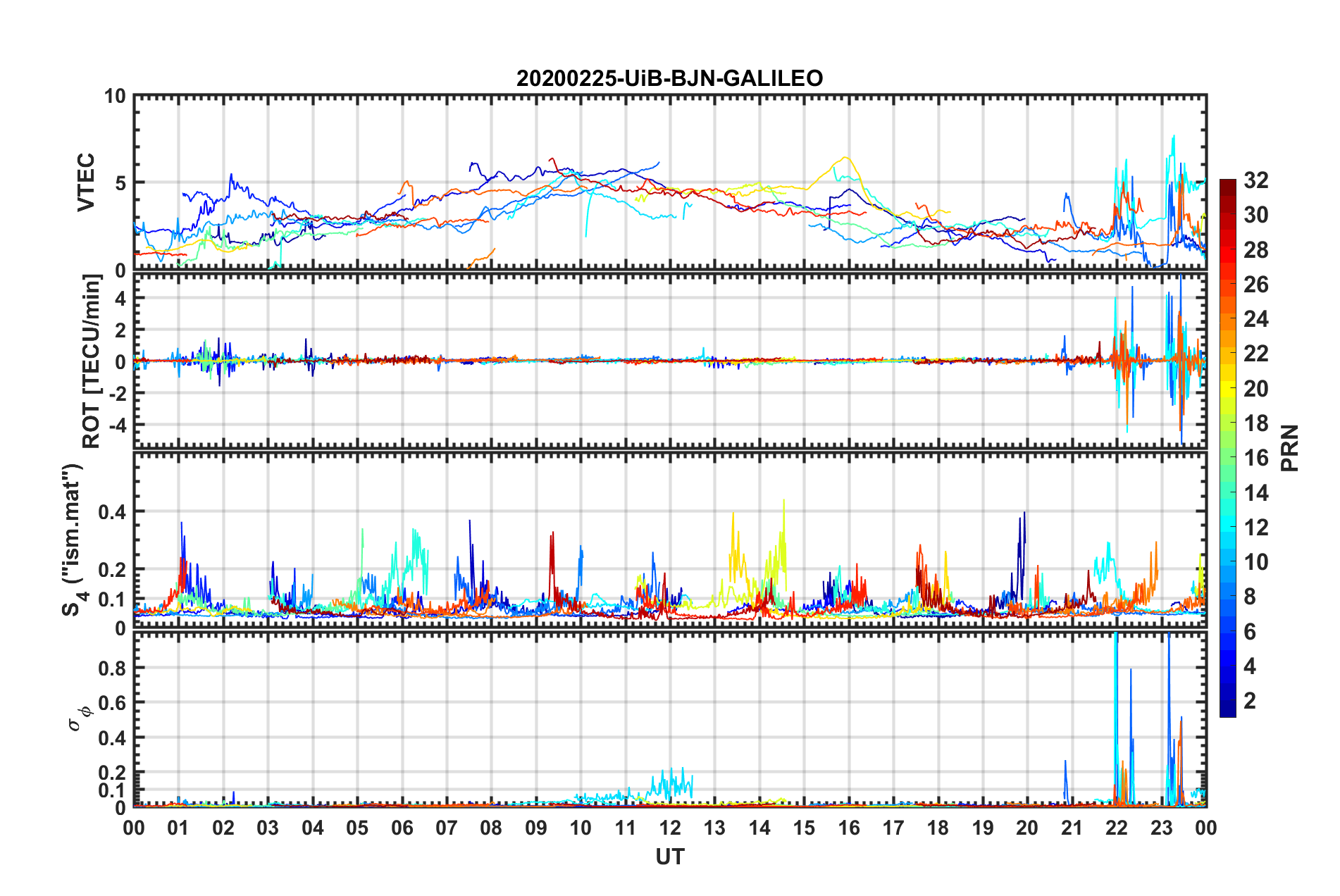
Task: Select the ROT axis tick label "-4"
Action: 116,425
